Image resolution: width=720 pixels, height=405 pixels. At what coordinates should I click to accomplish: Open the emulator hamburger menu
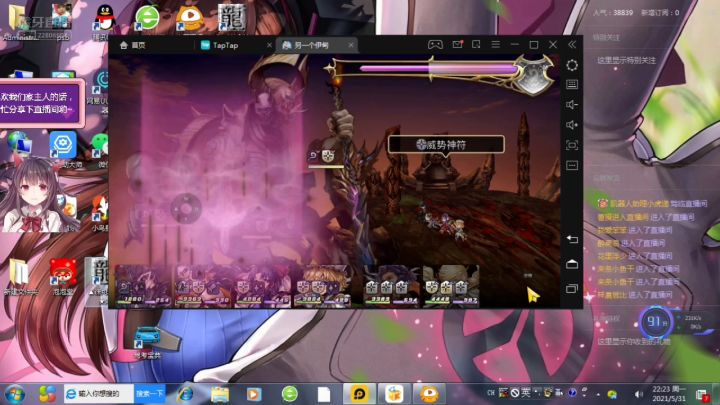pos(495,45)
